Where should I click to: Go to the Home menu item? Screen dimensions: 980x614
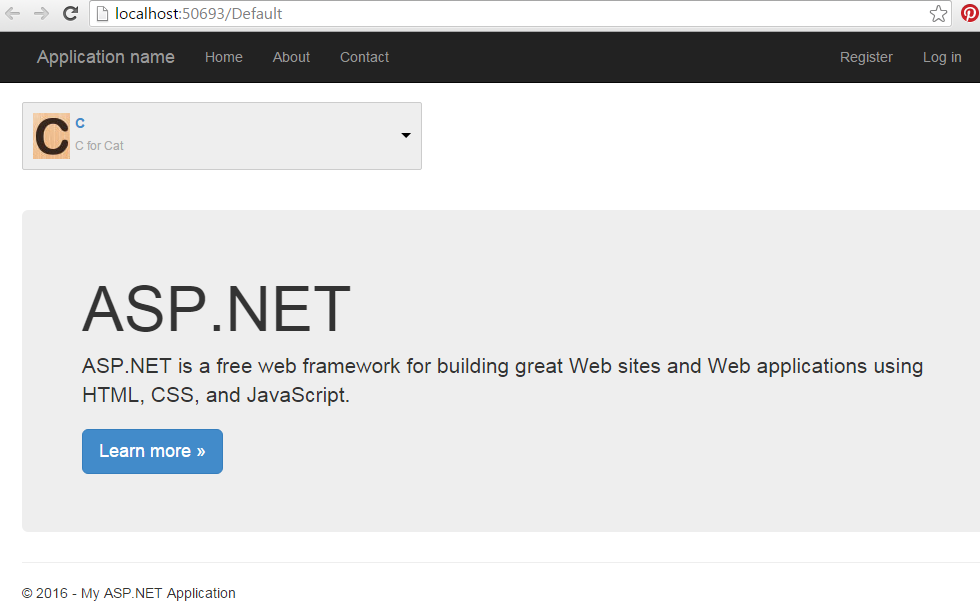pyautogui.click(x=224, y=57)
